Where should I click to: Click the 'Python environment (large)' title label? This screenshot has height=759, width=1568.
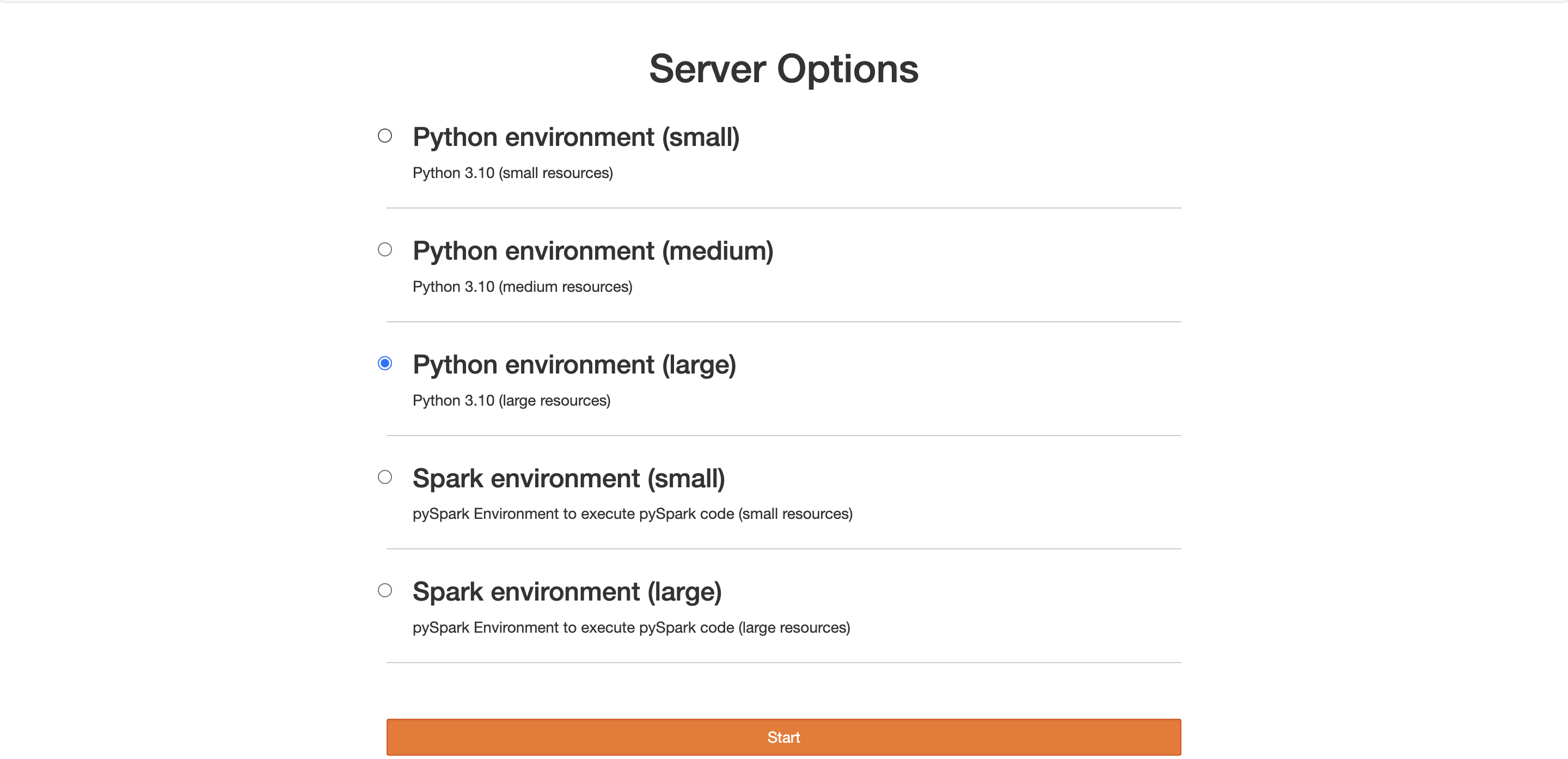[x=574, y=365]
